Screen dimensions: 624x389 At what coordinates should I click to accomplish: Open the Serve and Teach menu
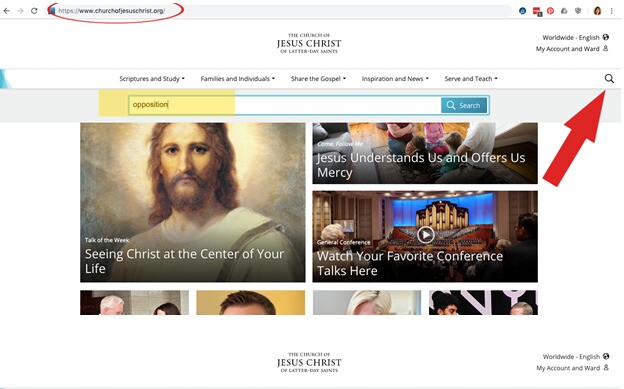pyautogui.click(x=471, y=79)
